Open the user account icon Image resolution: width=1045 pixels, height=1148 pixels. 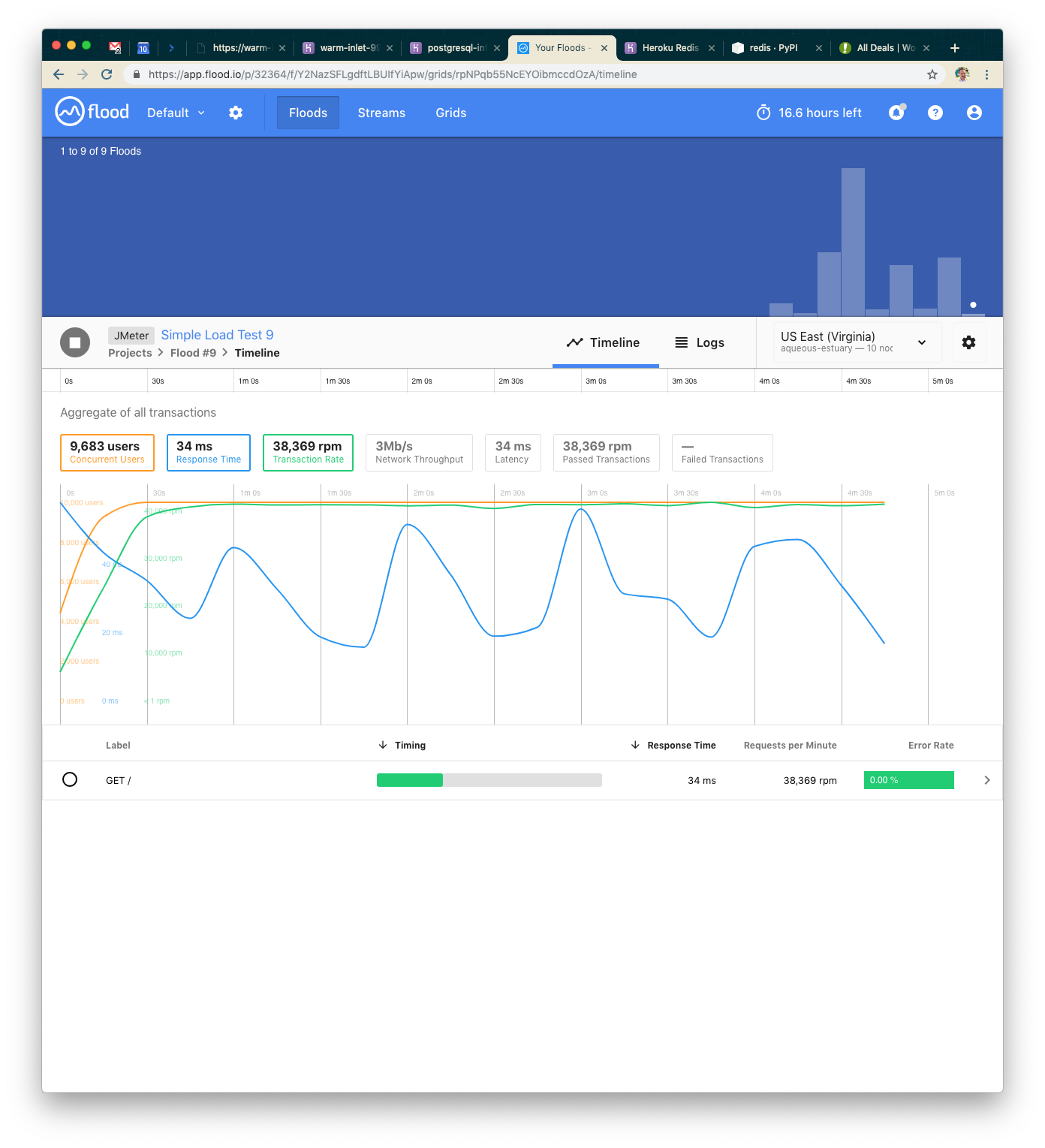pyautogui.click(x=974, y=113)
